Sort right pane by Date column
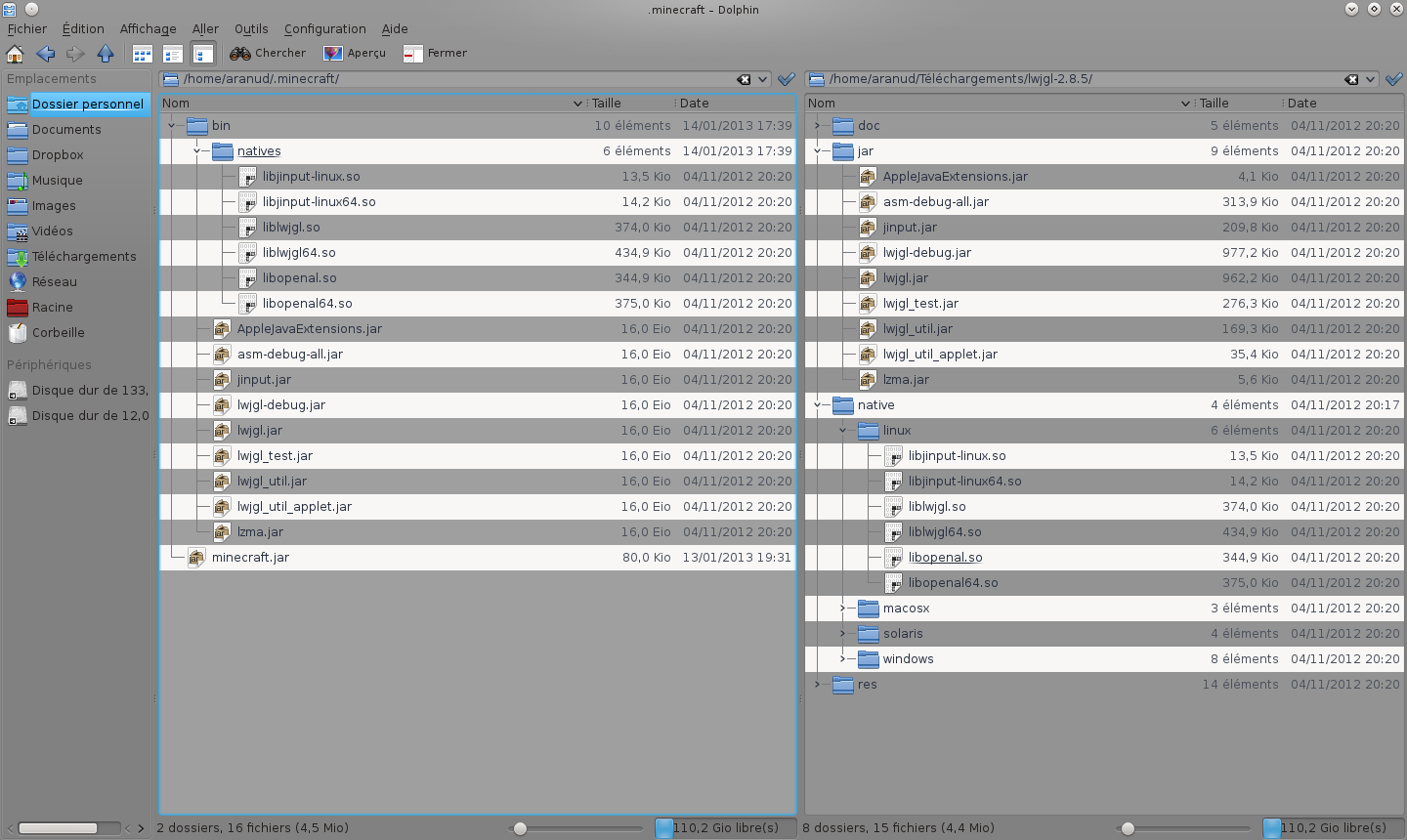 tap(1343, 103)
